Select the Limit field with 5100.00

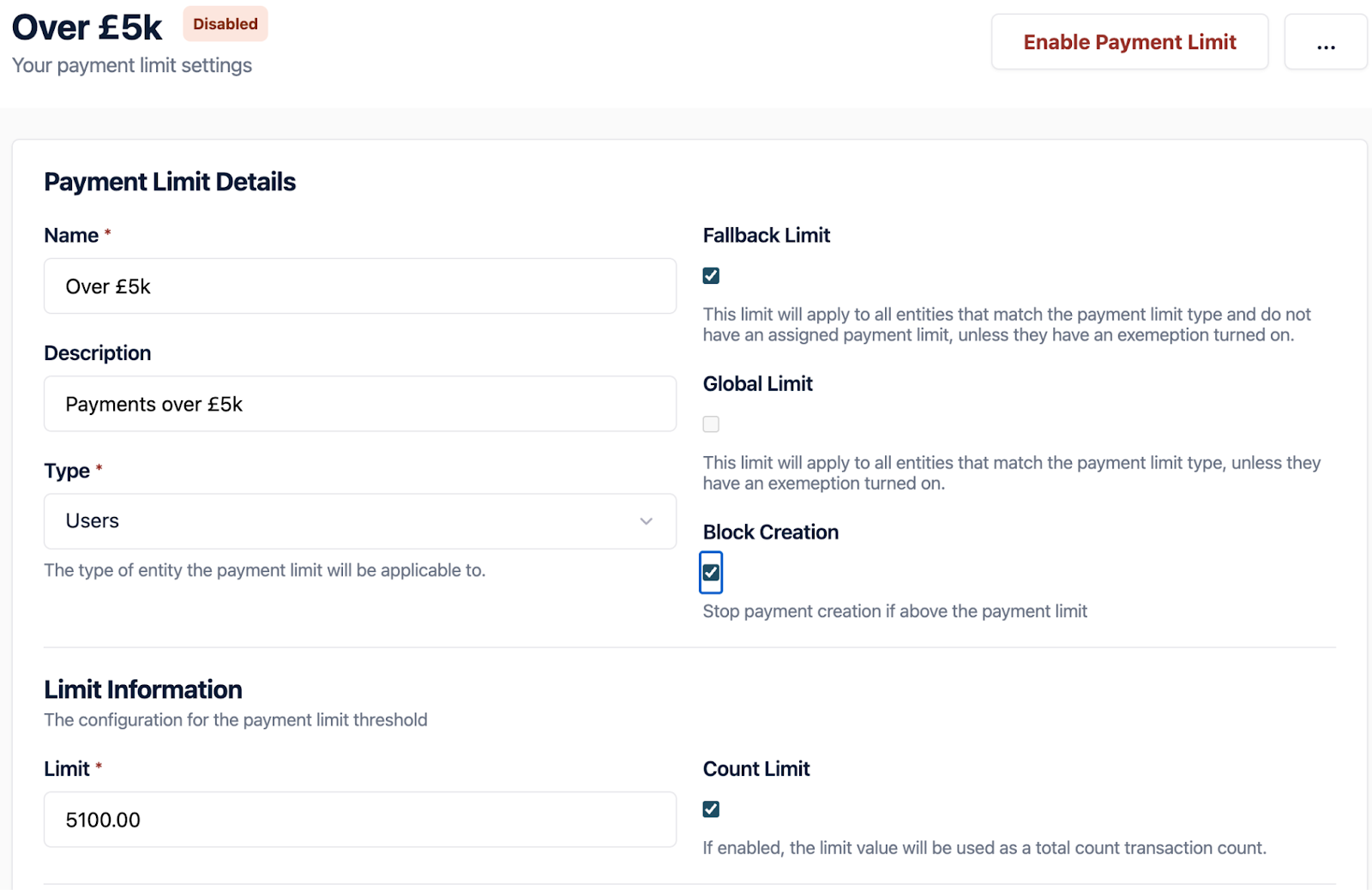(x=359, y=820)
